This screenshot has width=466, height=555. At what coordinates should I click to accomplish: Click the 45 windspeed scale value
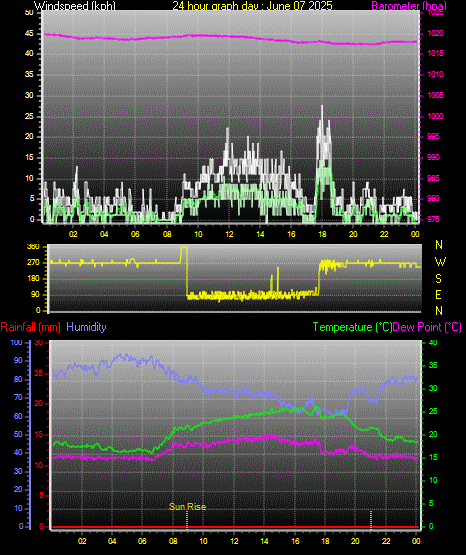[x=29, y=34]
